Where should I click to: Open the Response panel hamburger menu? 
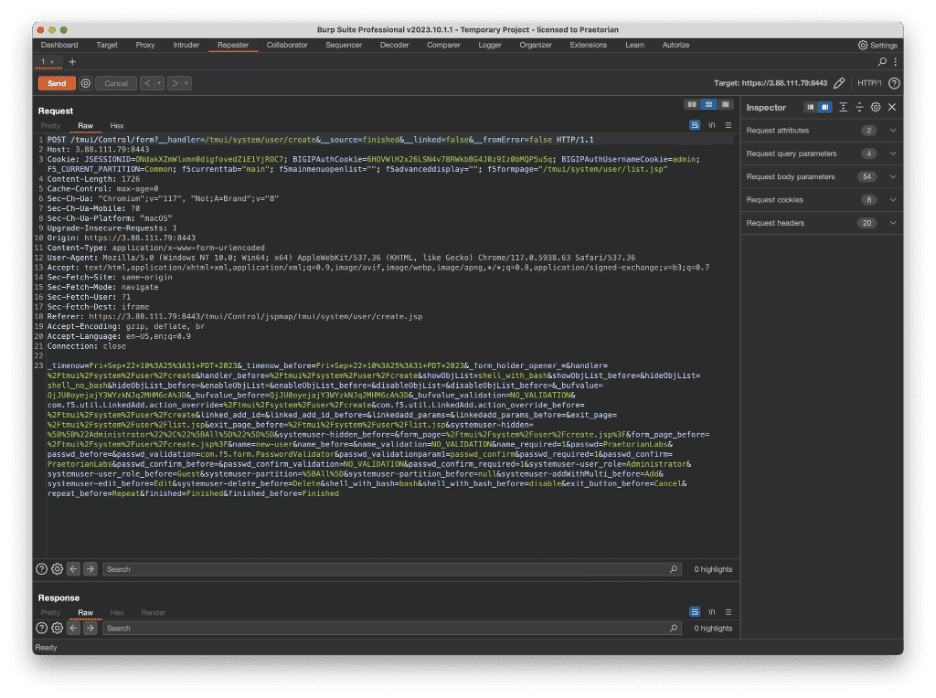pos(728,612)
